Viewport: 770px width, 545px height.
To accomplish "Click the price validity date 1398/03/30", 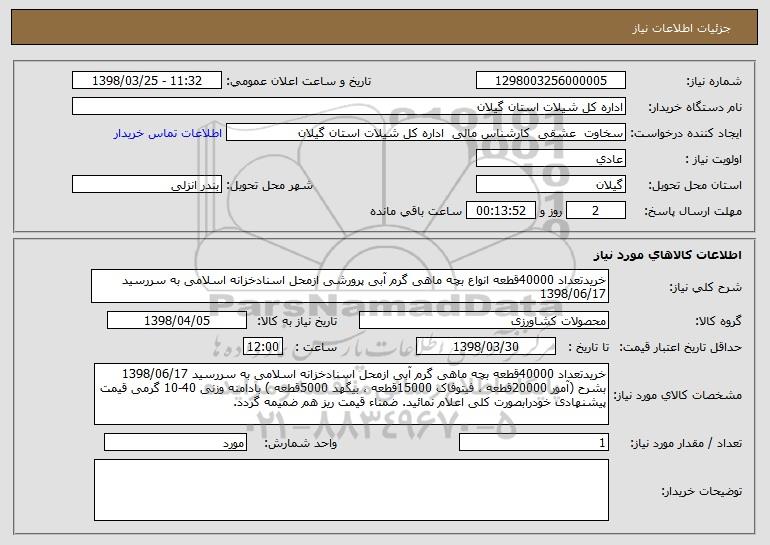I will click(486, 347).
